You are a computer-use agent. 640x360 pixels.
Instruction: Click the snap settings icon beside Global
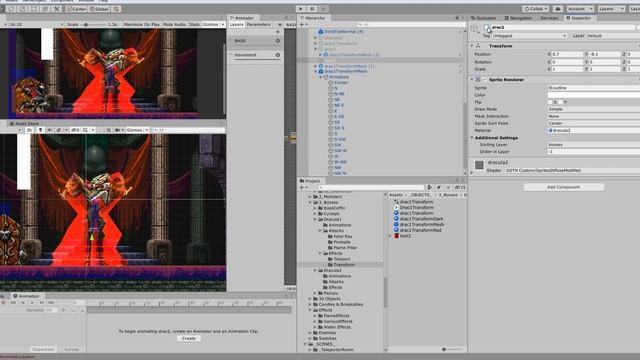click(x=116, y=9)
